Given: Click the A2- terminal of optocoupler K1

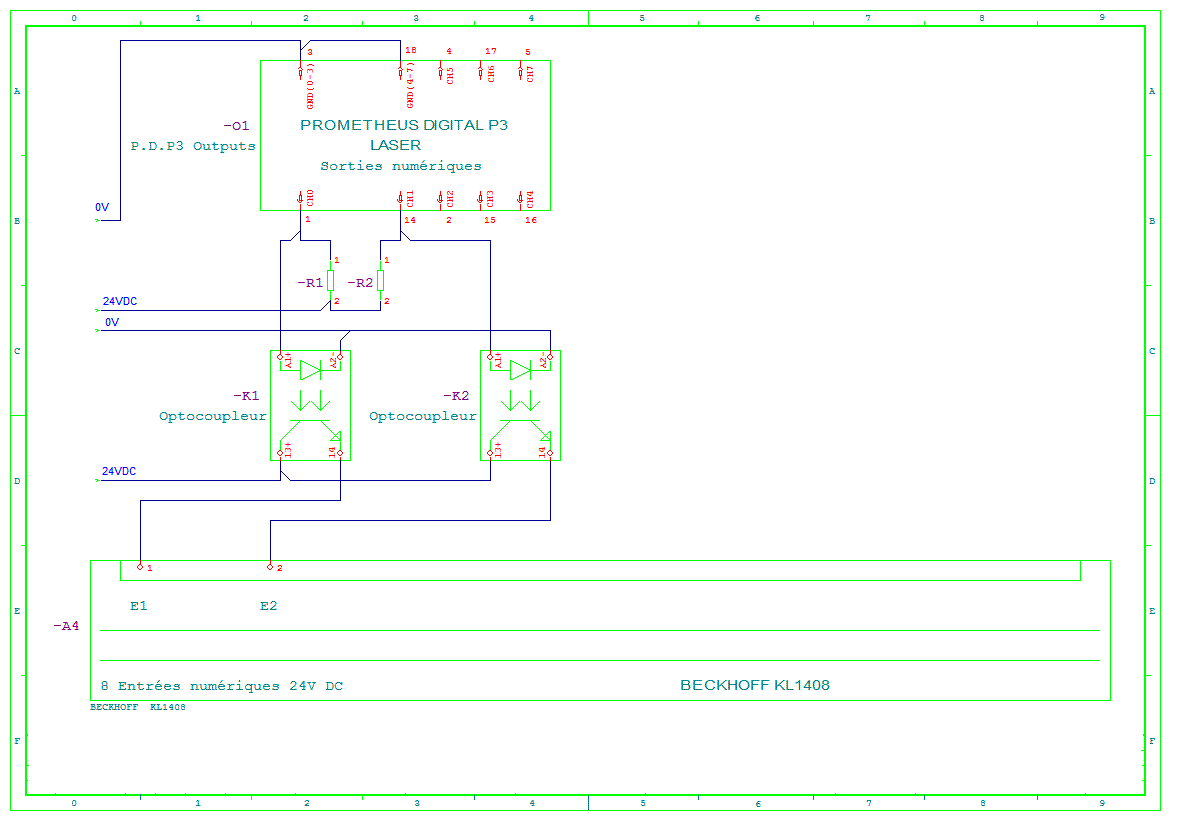Looking at the screenshot, I should (x=340, y=357).
